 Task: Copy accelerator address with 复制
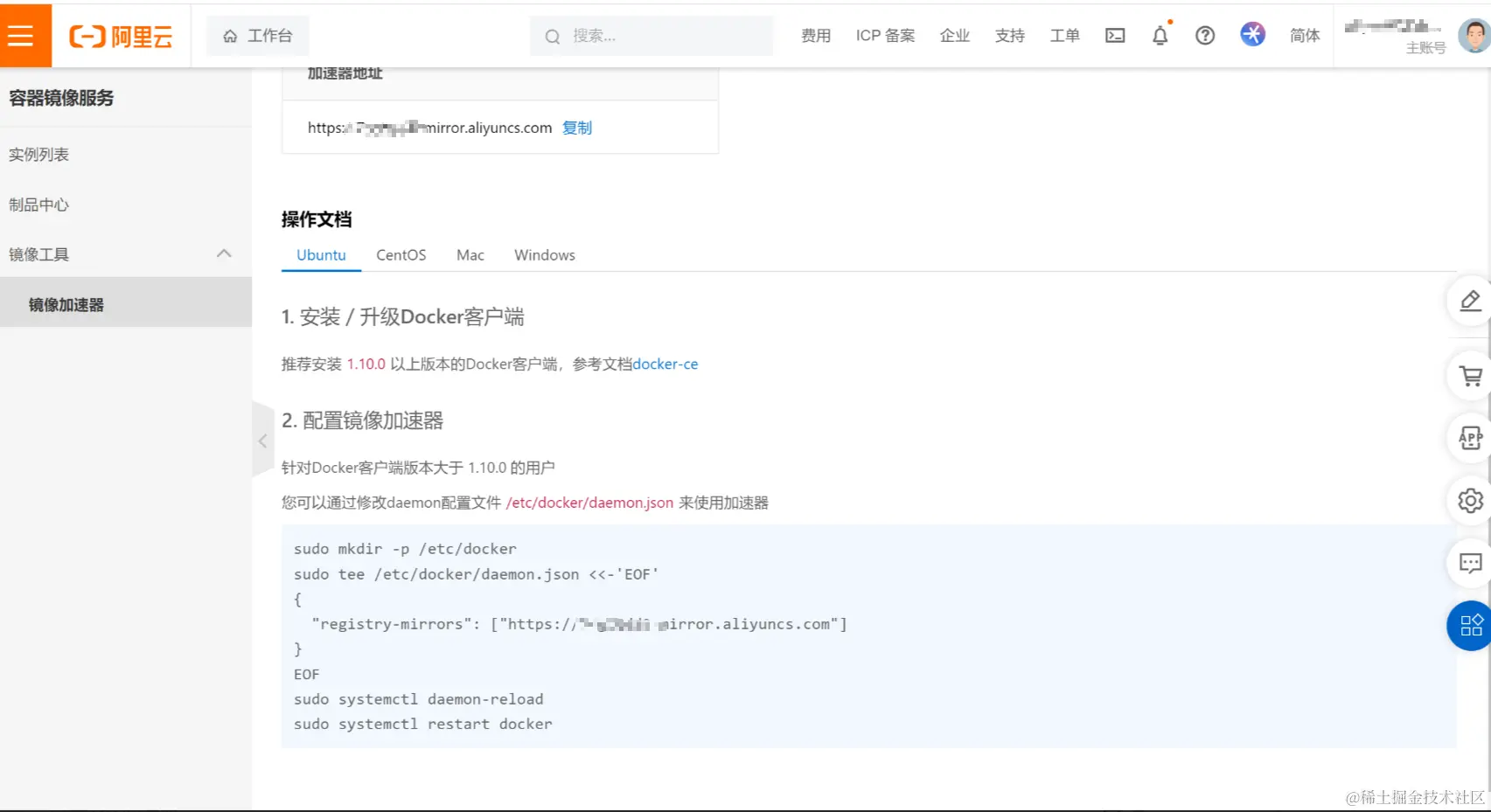(x=577, y=128)
